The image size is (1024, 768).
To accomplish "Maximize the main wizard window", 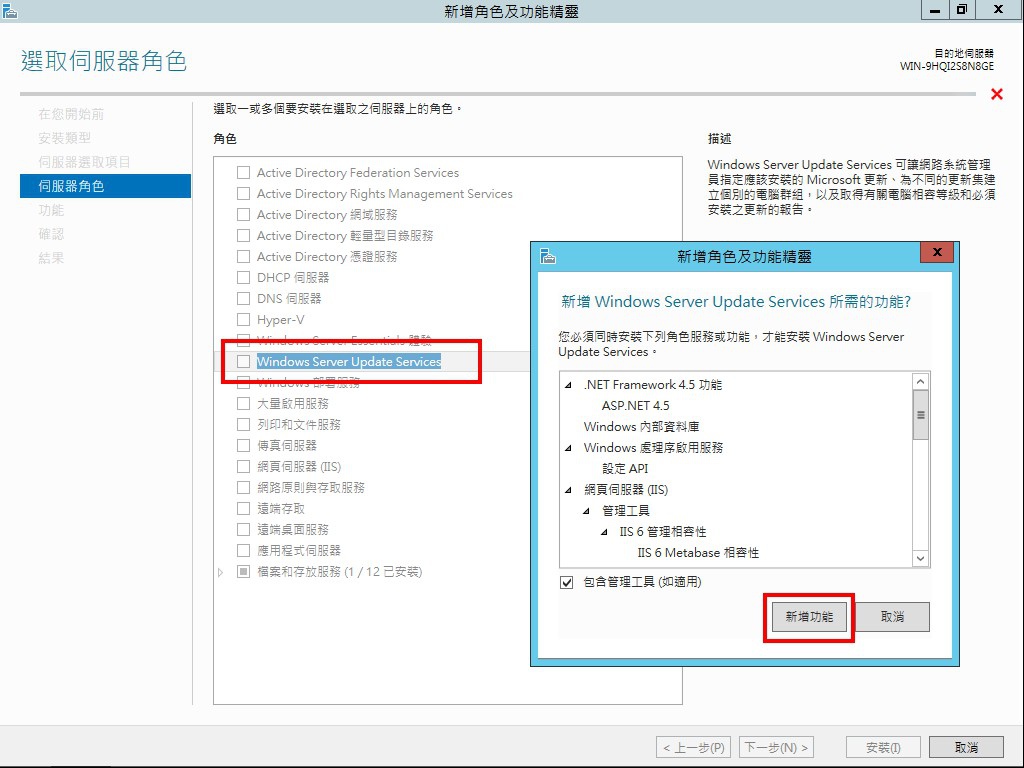I will point(963,10).
